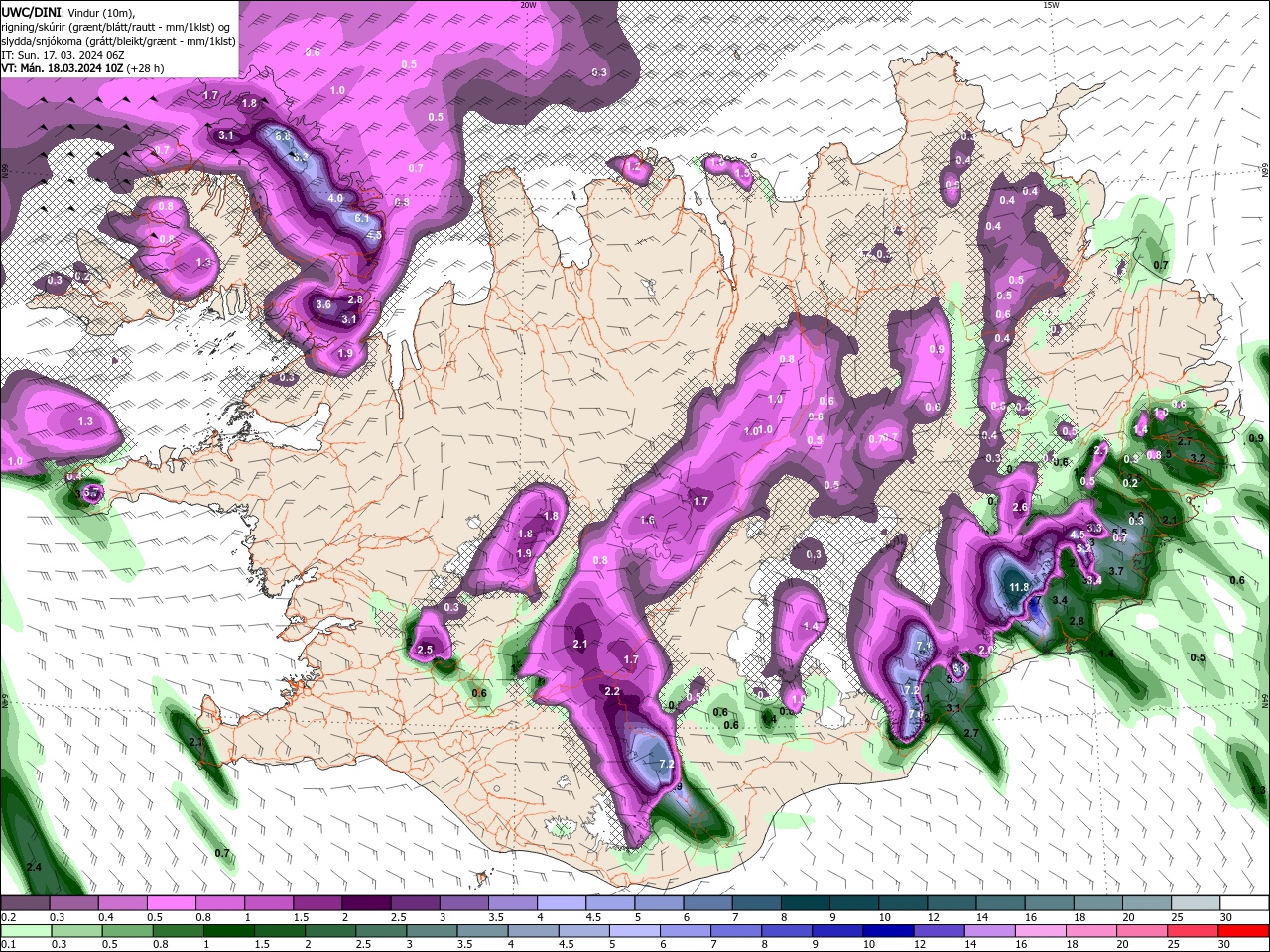Click the 2.5 value in southwest Iceland
Screen dimensions: 1270x952
click(426, 651)
